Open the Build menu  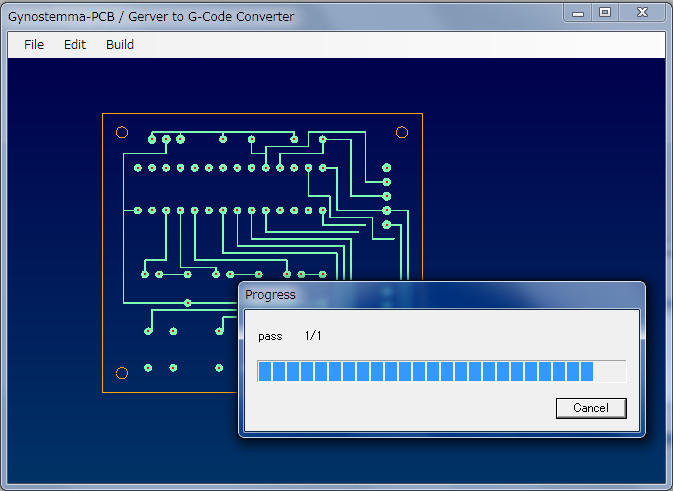(x=120, y=45)
